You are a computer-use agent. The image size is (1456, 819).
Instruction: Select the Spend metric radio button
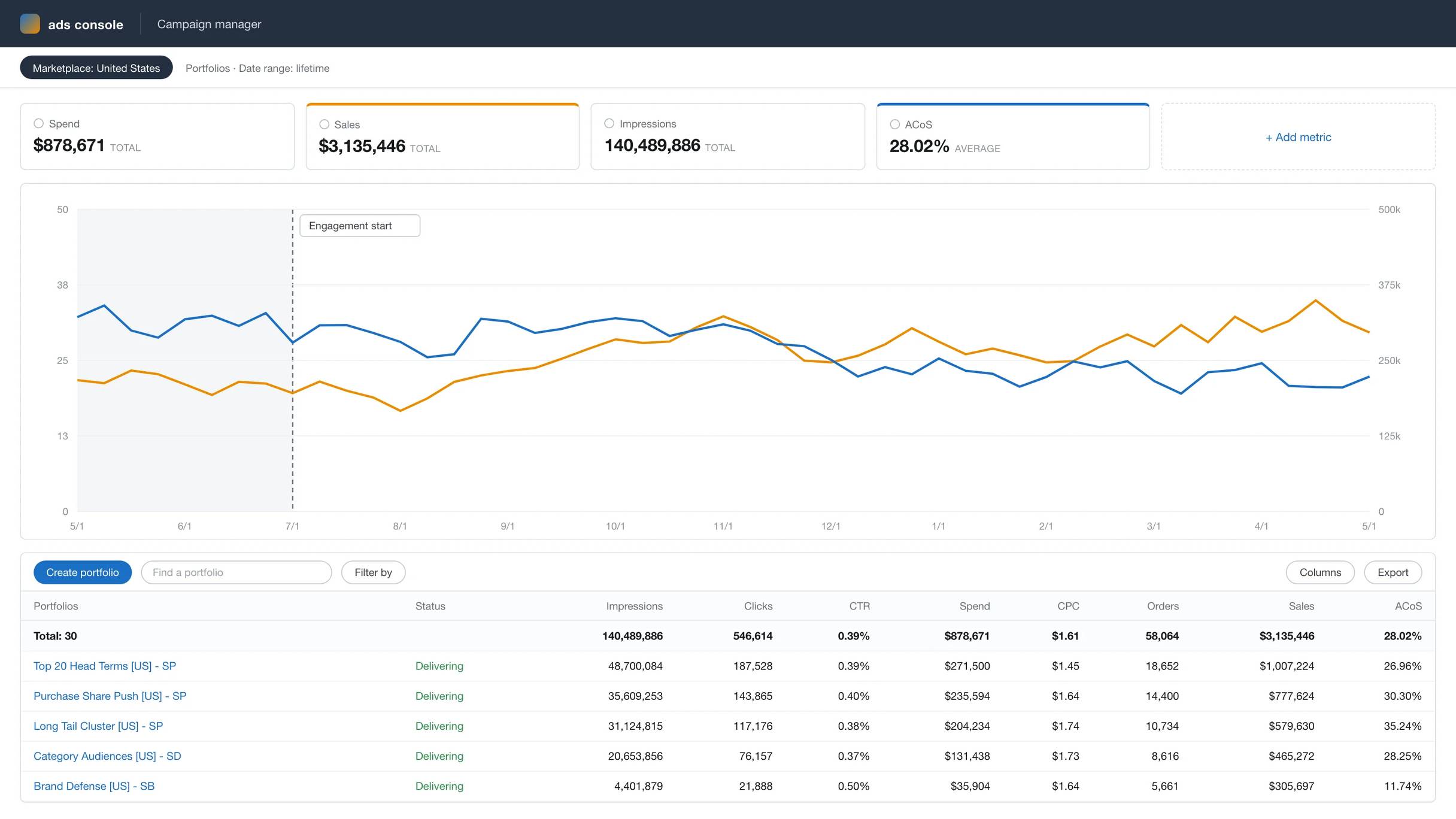click(x=39, y=123)
